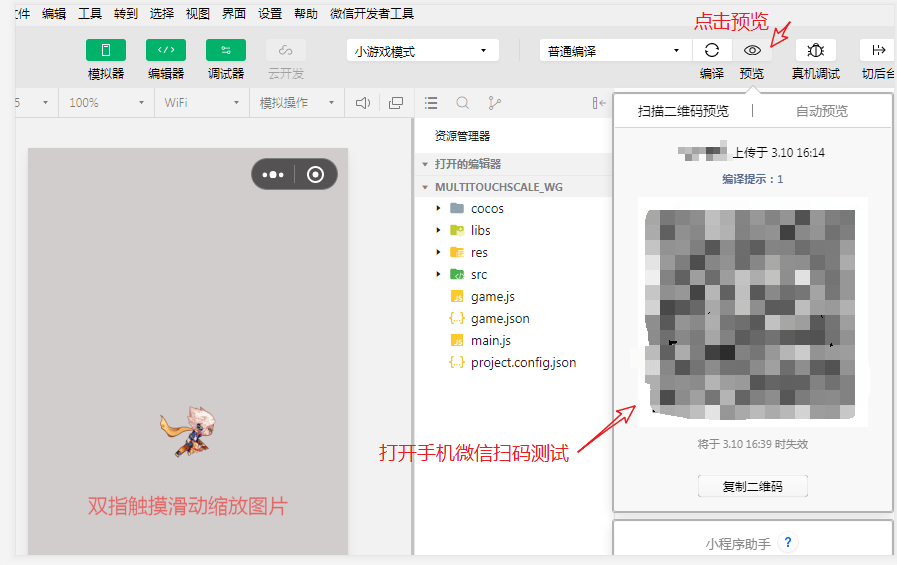897x565 pixels.
Task: Click the preview (预览) eye icon
Action: 752,50
